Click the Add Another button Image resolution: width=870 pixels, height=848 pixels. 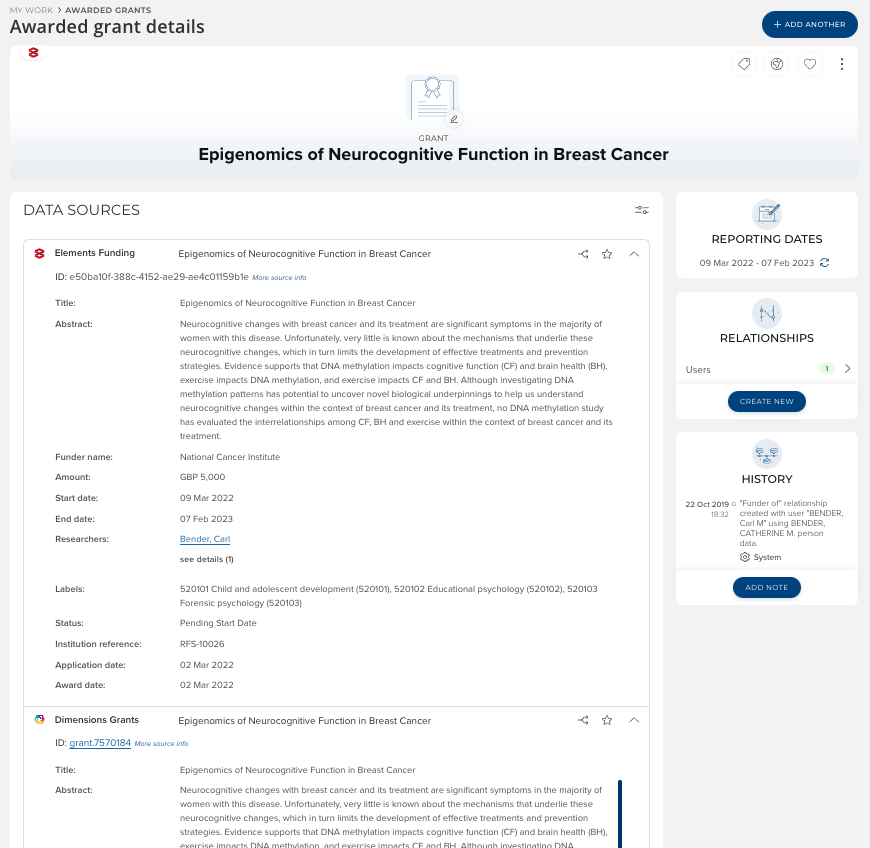(809, 24)
